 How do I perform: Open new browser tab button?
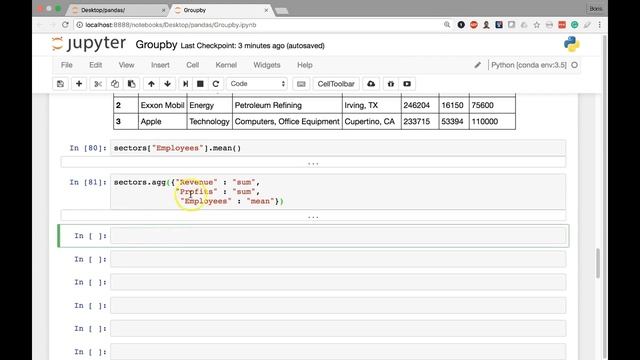[282, 11]
